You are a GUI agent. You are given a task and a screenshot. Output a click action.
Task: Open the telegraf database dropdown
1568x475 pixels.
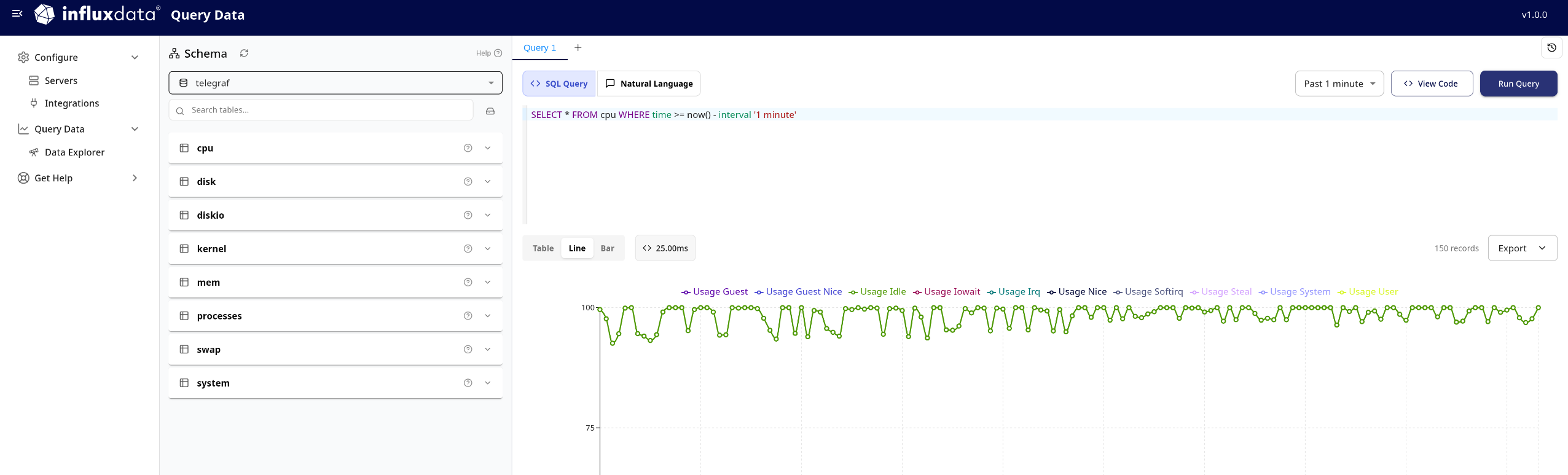coord(335,83)
